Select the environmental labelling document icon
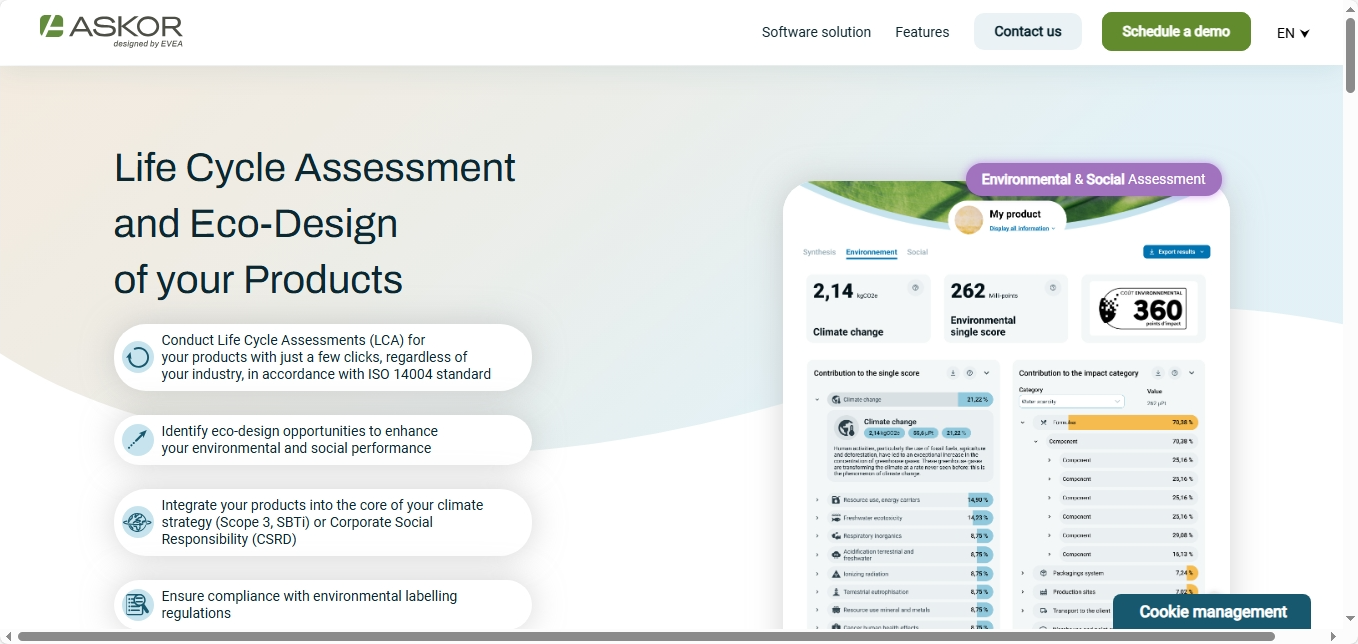 coord(137,604)
